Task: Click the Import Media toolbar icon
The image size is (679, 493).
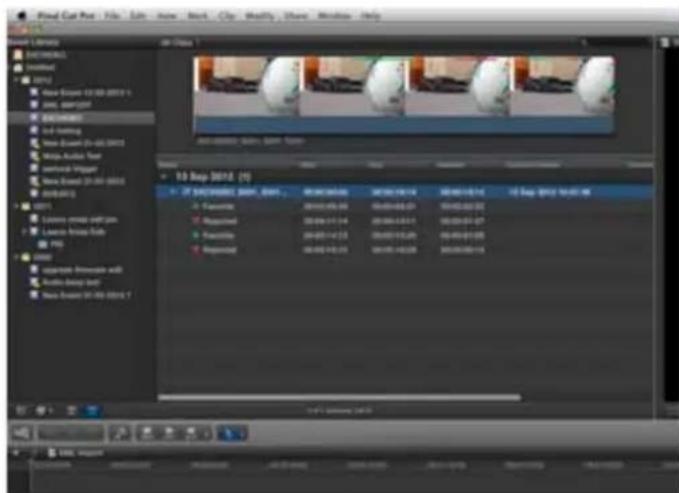Action: click(20, 433)
